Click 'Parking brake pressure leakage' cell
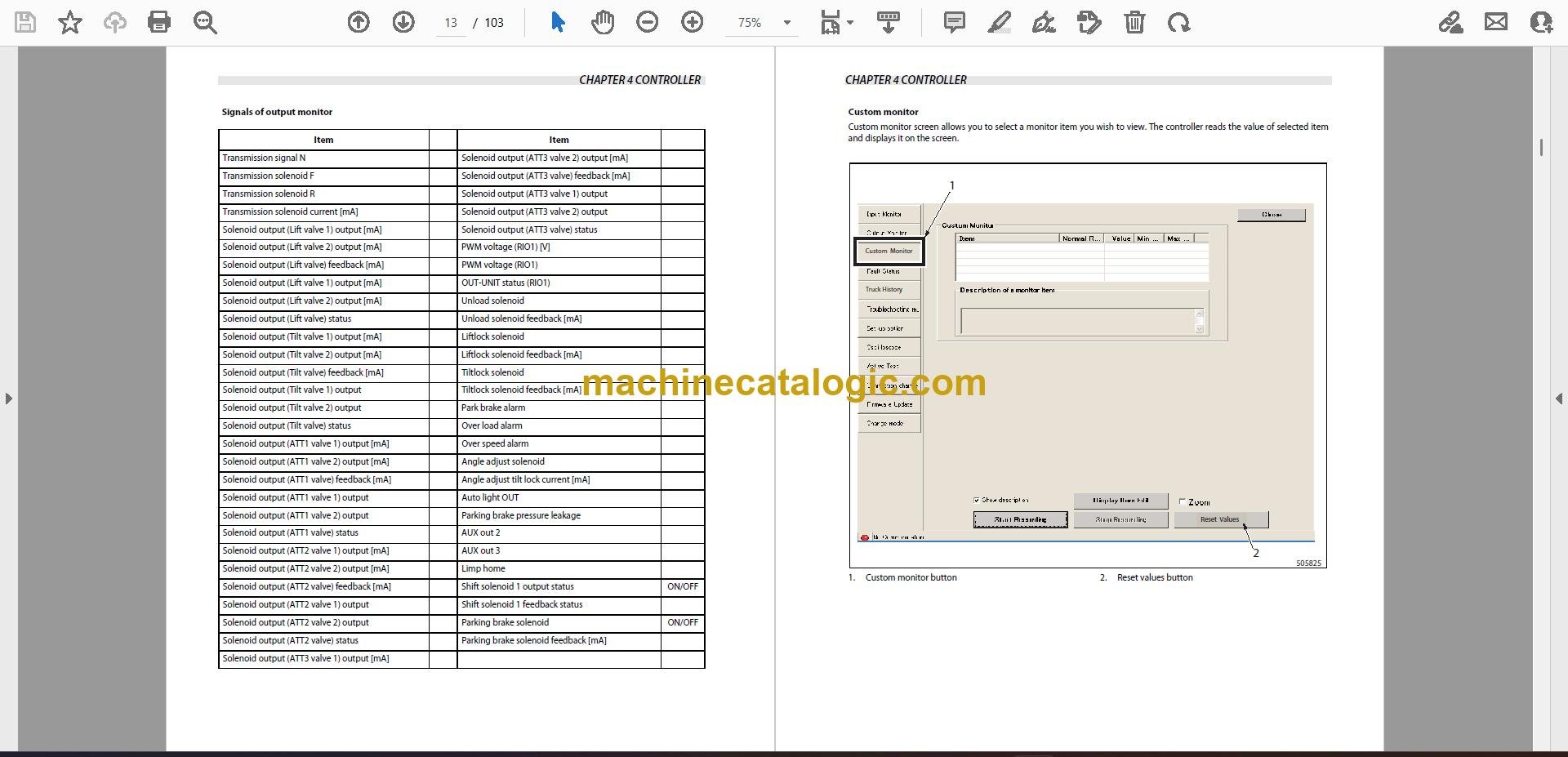Viewport: 1568px width, 757px height. point(559,515)
